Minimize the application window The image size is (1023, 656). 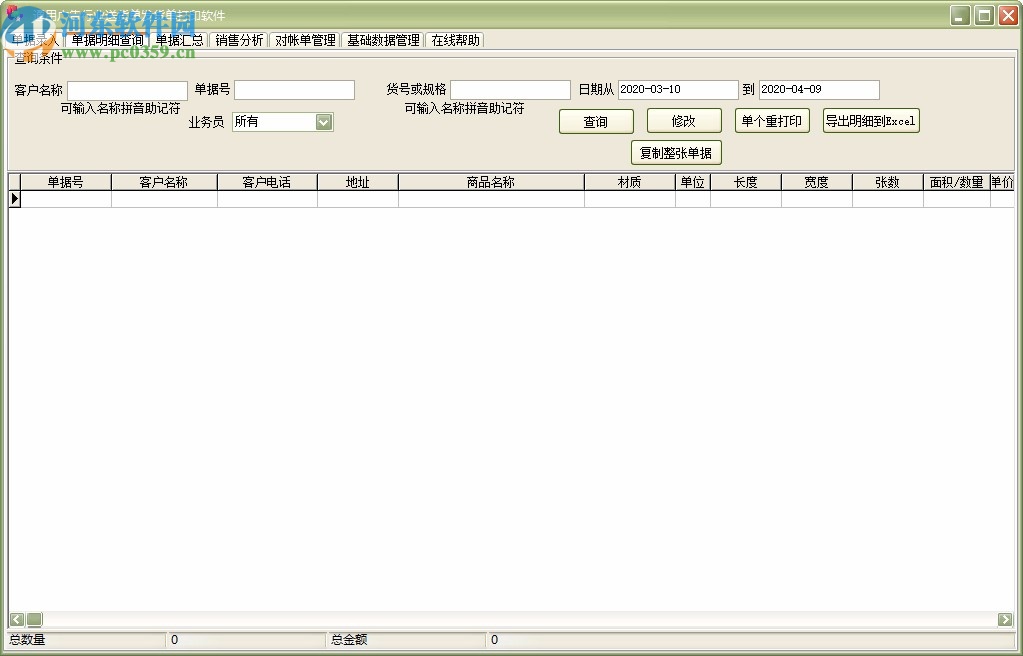pos(960,15)
